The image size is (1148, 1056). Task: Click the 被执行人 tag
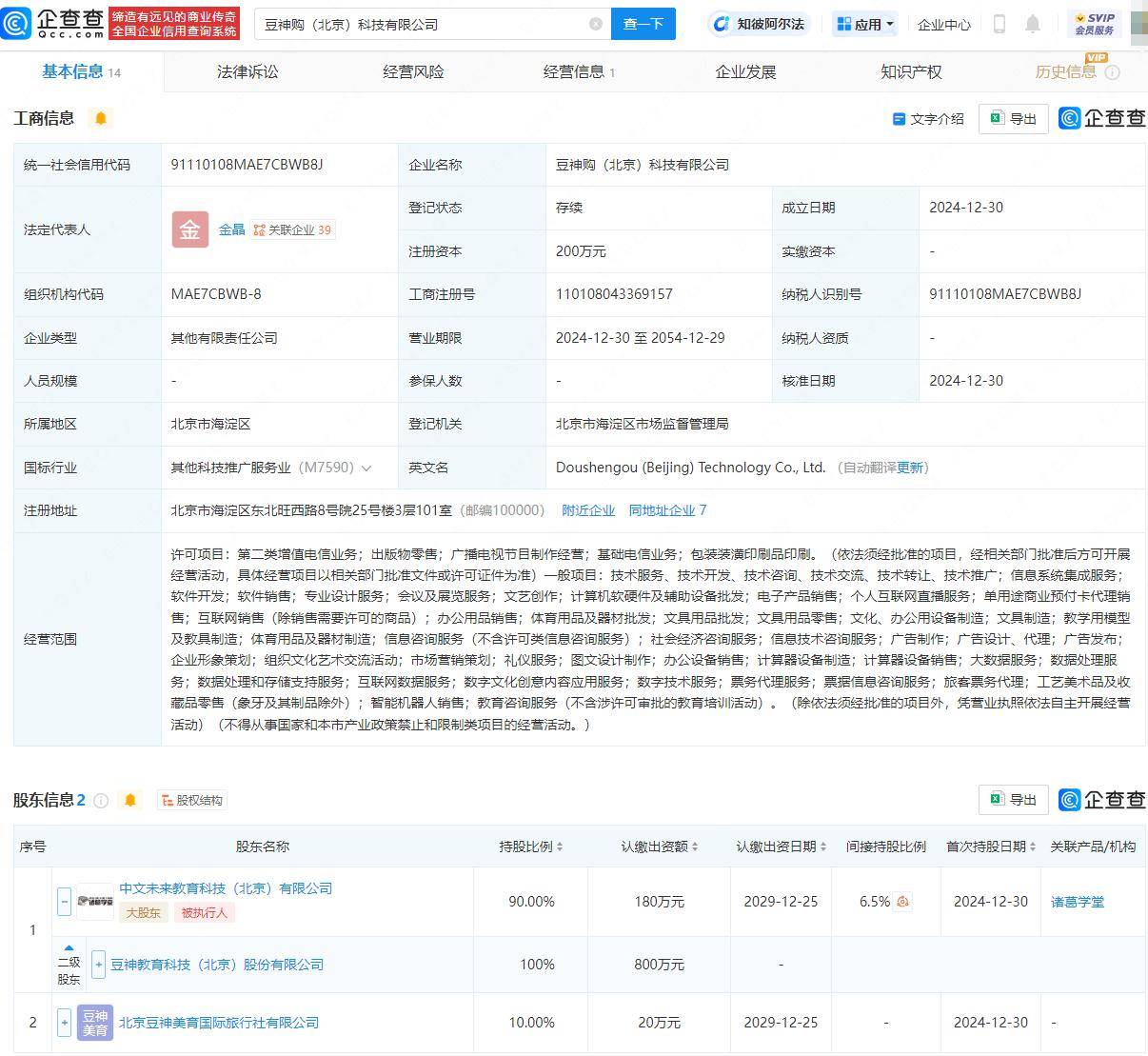[x=204, y=912]
